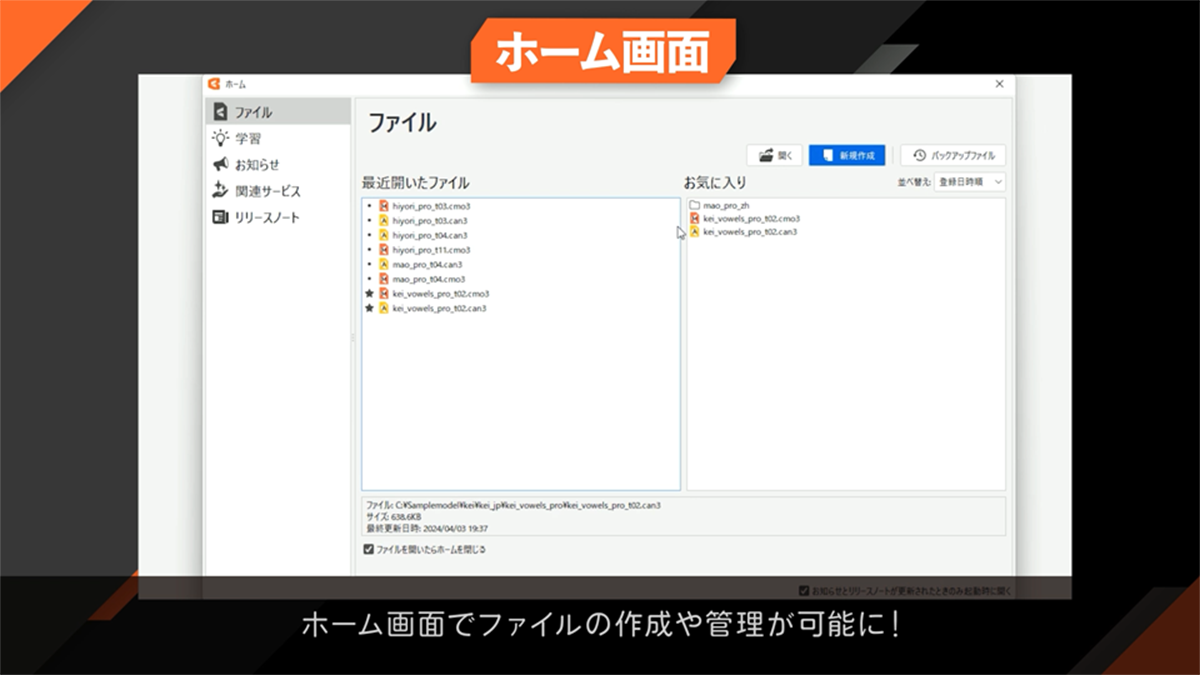Show the リリースノート section

[x=278, y=217]
